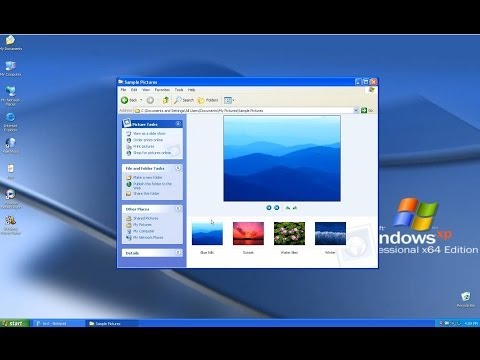
Task: Click Share this folder link
Action: click(143, 193)
